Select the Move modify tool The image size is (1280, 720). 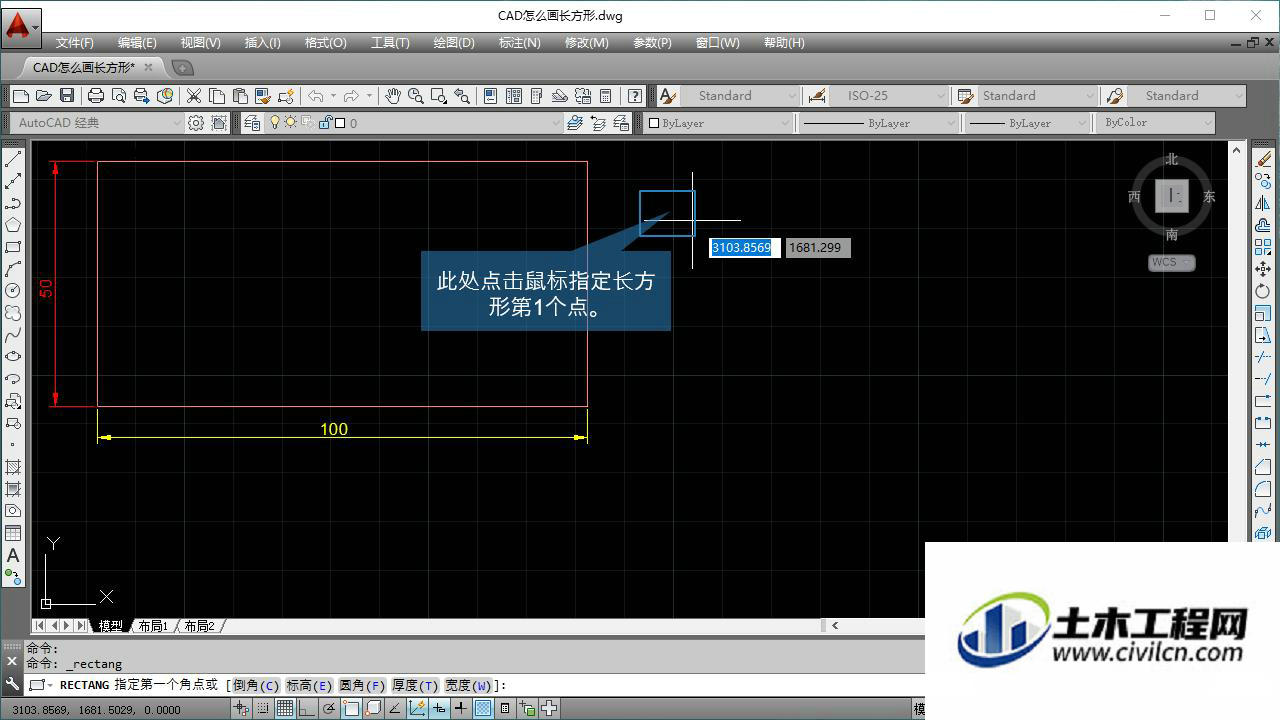coord(1264,269)
